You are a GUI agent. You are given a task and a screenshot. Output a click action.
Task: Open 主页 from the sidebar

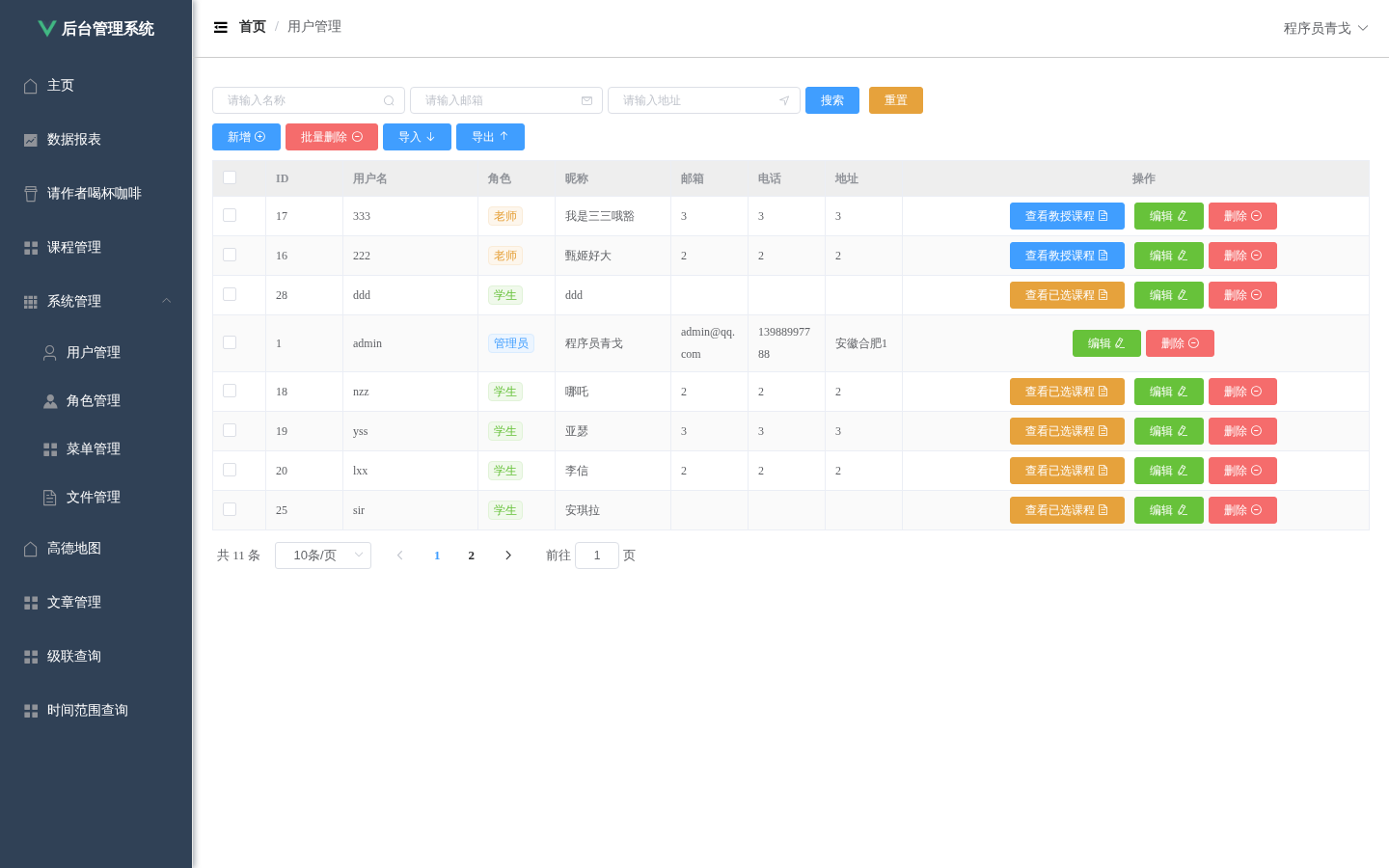(96, 86)
